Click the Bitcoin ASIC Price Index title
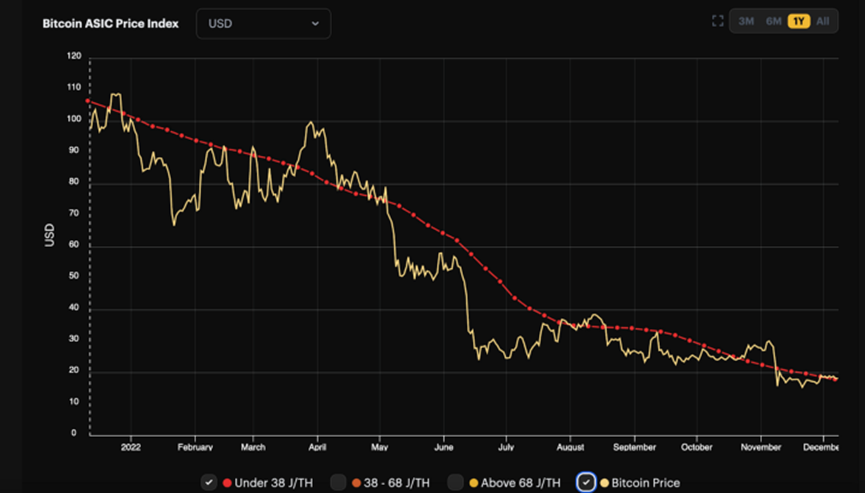This screenshot has height=493, width=865. 110,23
